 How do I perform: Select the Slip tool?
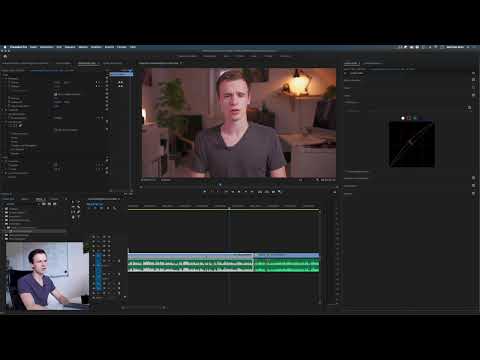(73, 212)
